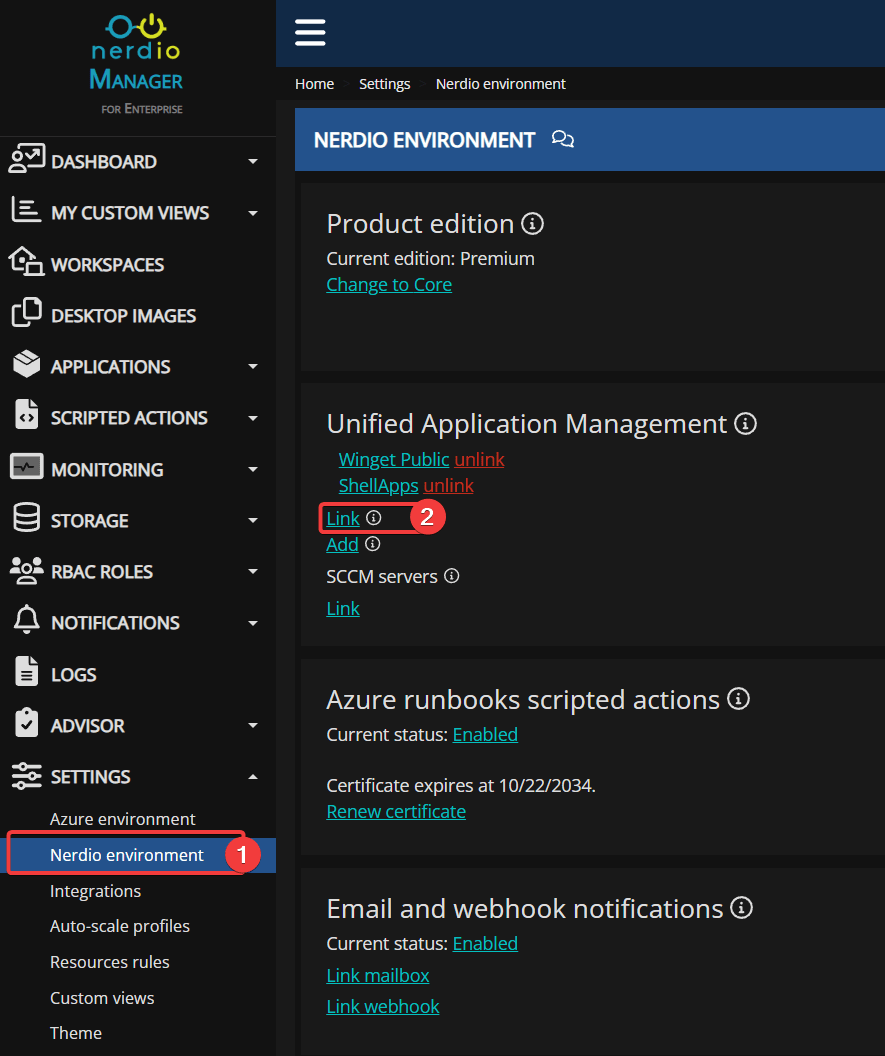
Task: Open the Logs menu item
Action: [74, 674]
